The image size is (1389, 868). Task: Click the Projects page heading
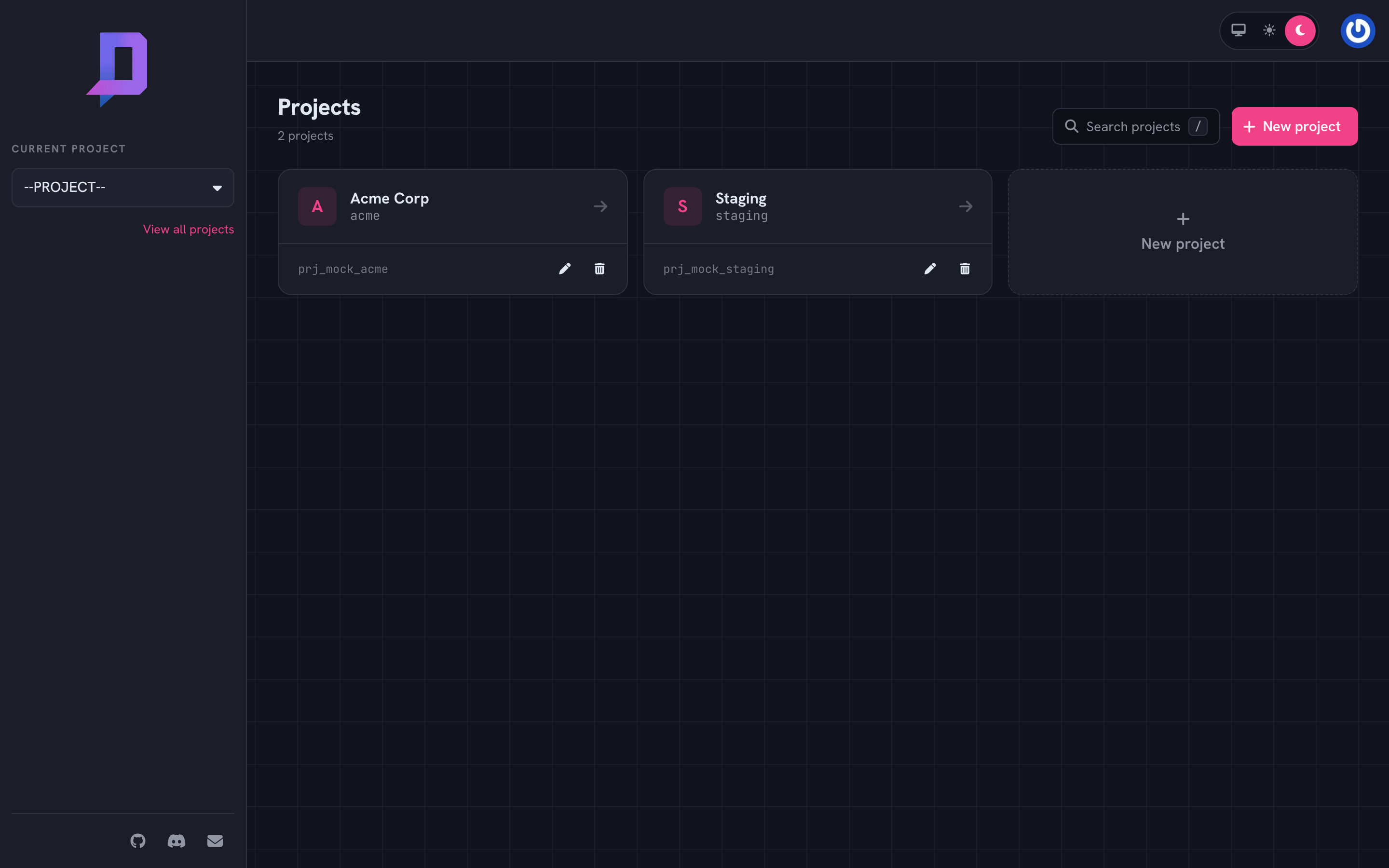point(319,108)
